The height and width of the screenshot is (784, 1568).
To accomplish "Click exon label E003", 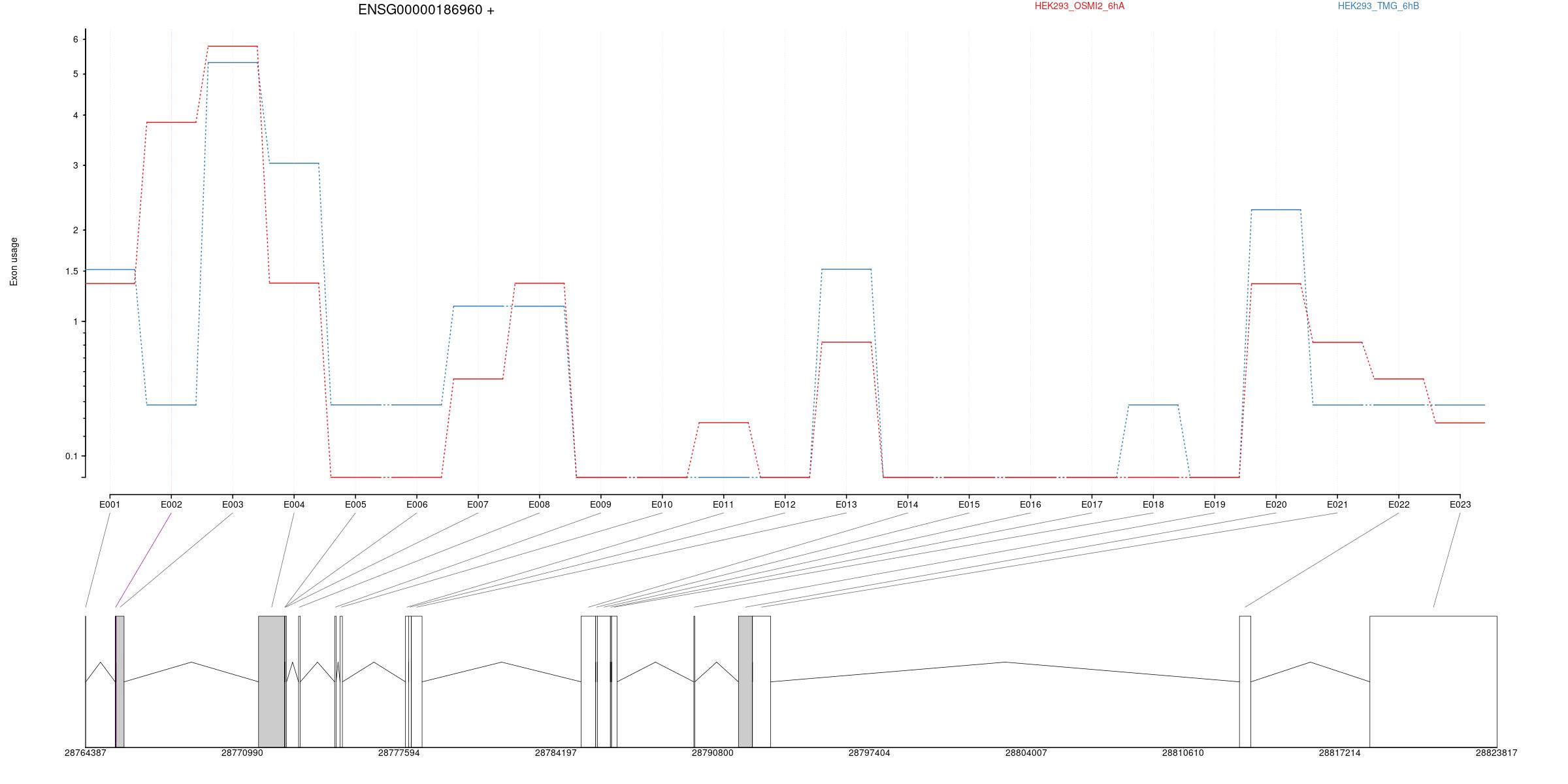I will pos(233,504).
